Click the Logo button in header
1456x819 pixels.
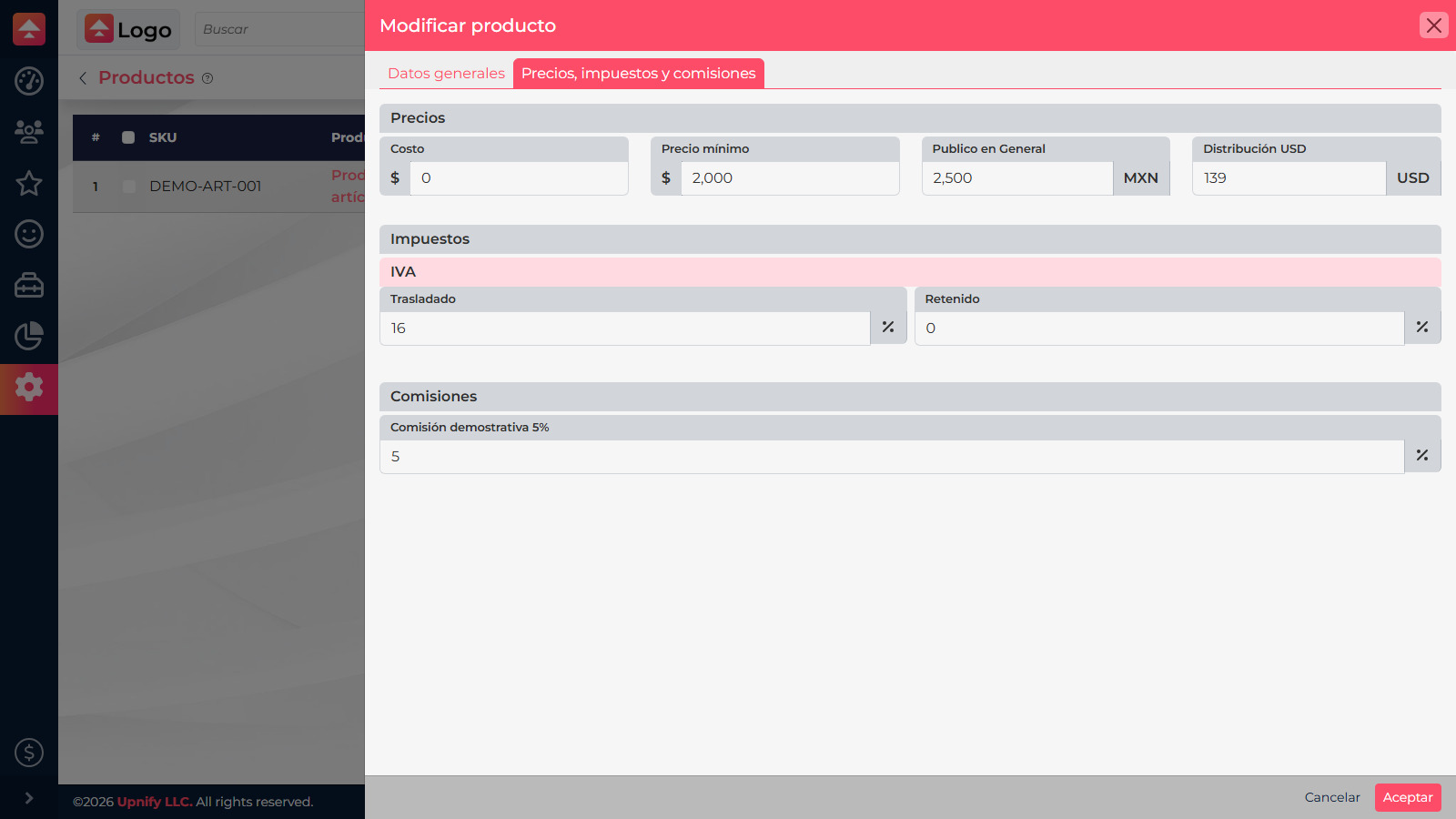click(x=128, y=29)
